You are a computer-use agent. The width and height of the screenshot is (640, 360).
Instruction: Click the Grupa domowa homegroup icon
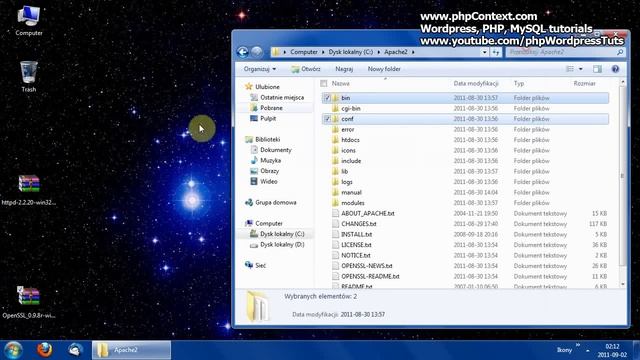pyautogui.click(x=249, y=202)
